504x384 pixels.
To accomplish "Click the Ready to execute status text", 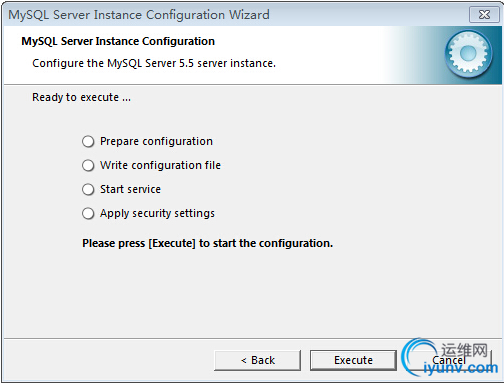I will pos(81,97).
